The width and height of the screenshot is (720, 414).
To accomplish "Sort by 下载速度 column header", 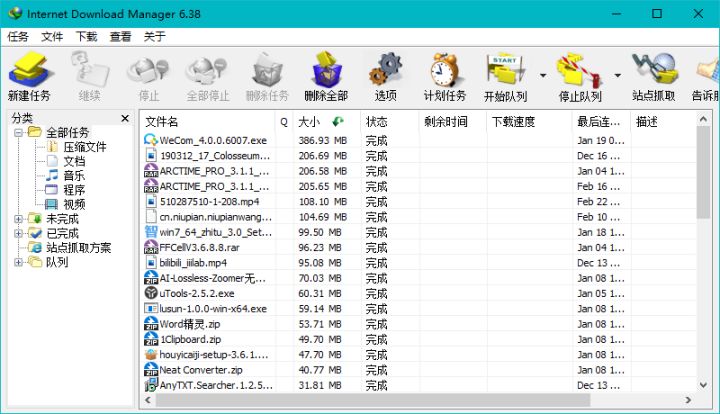I will (529, 122).
